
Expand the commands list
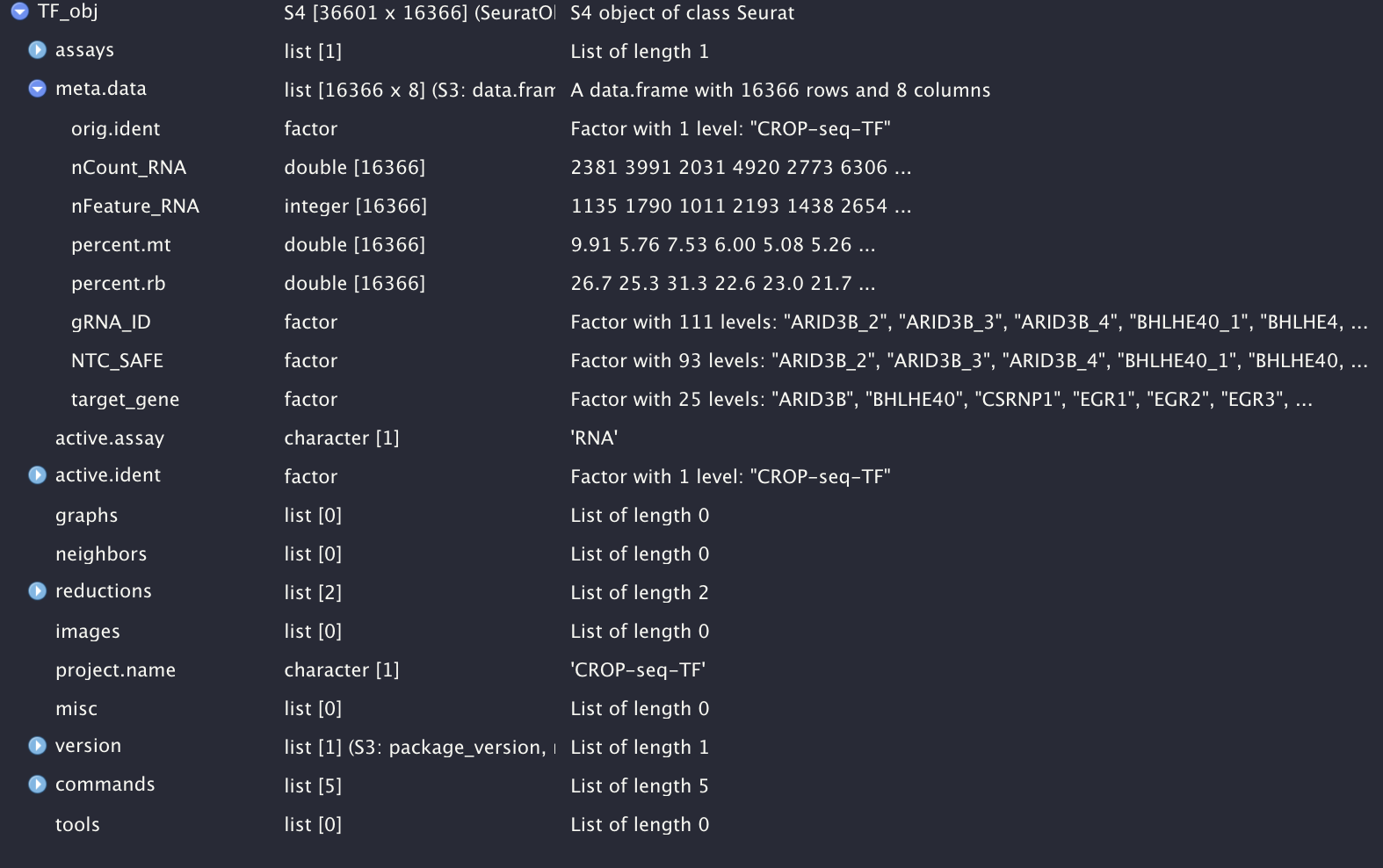tap(36, 785)
